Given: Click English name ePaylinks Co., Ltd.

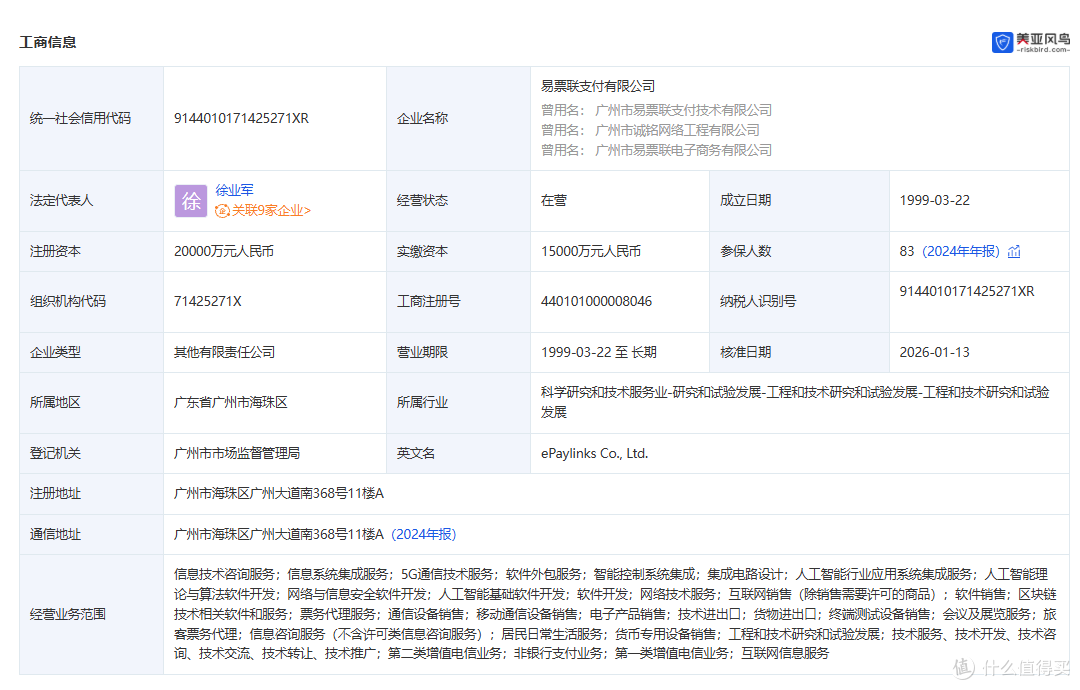Looking at the screenshot, I should (x=594, y=454).
